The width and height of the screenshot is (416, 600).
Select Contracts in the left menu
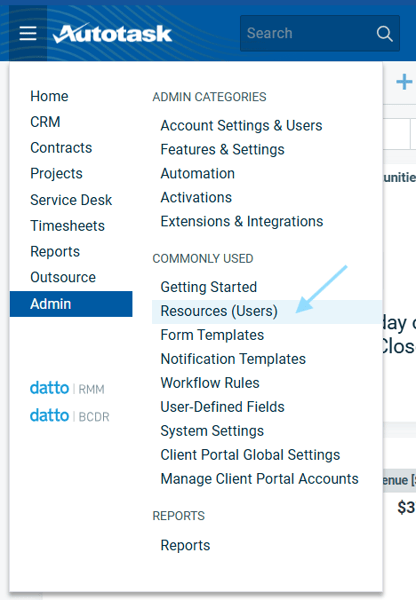point(61,148)
